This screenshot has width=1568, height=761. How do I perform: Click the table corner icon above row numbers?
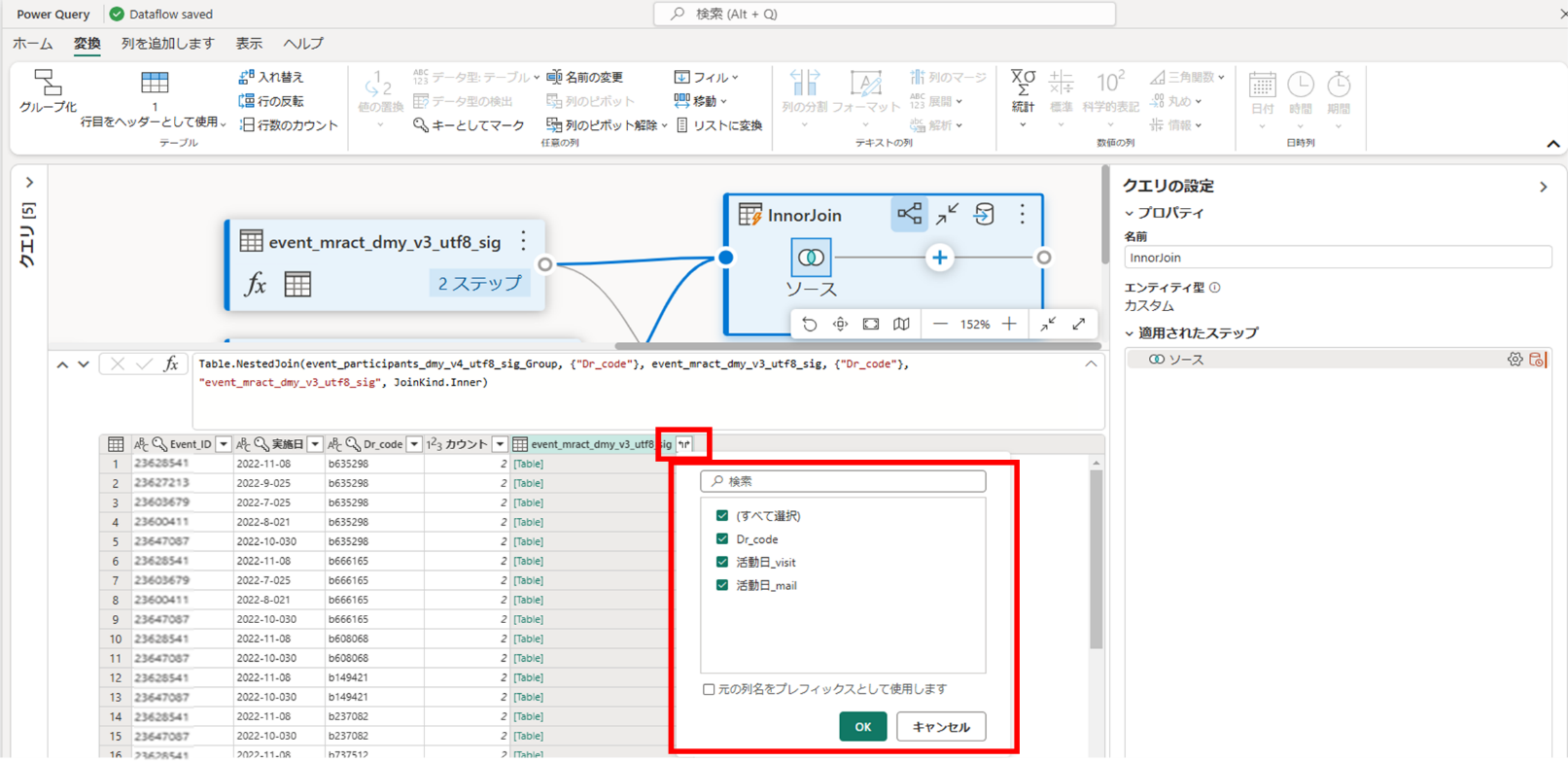pyautogui.click(x=116, y=444)
